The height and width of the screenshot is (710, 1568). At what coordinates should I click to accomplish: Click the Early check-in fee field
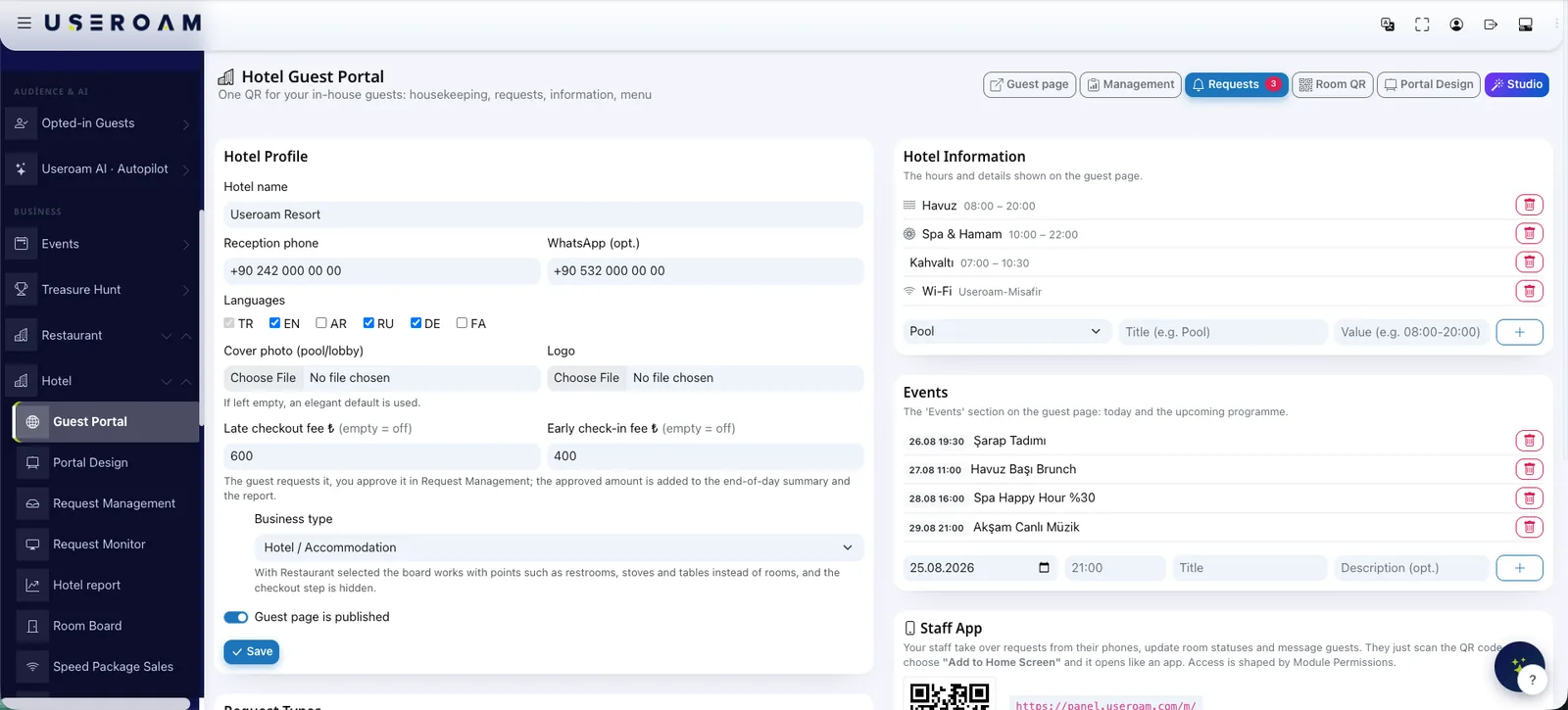705,456
